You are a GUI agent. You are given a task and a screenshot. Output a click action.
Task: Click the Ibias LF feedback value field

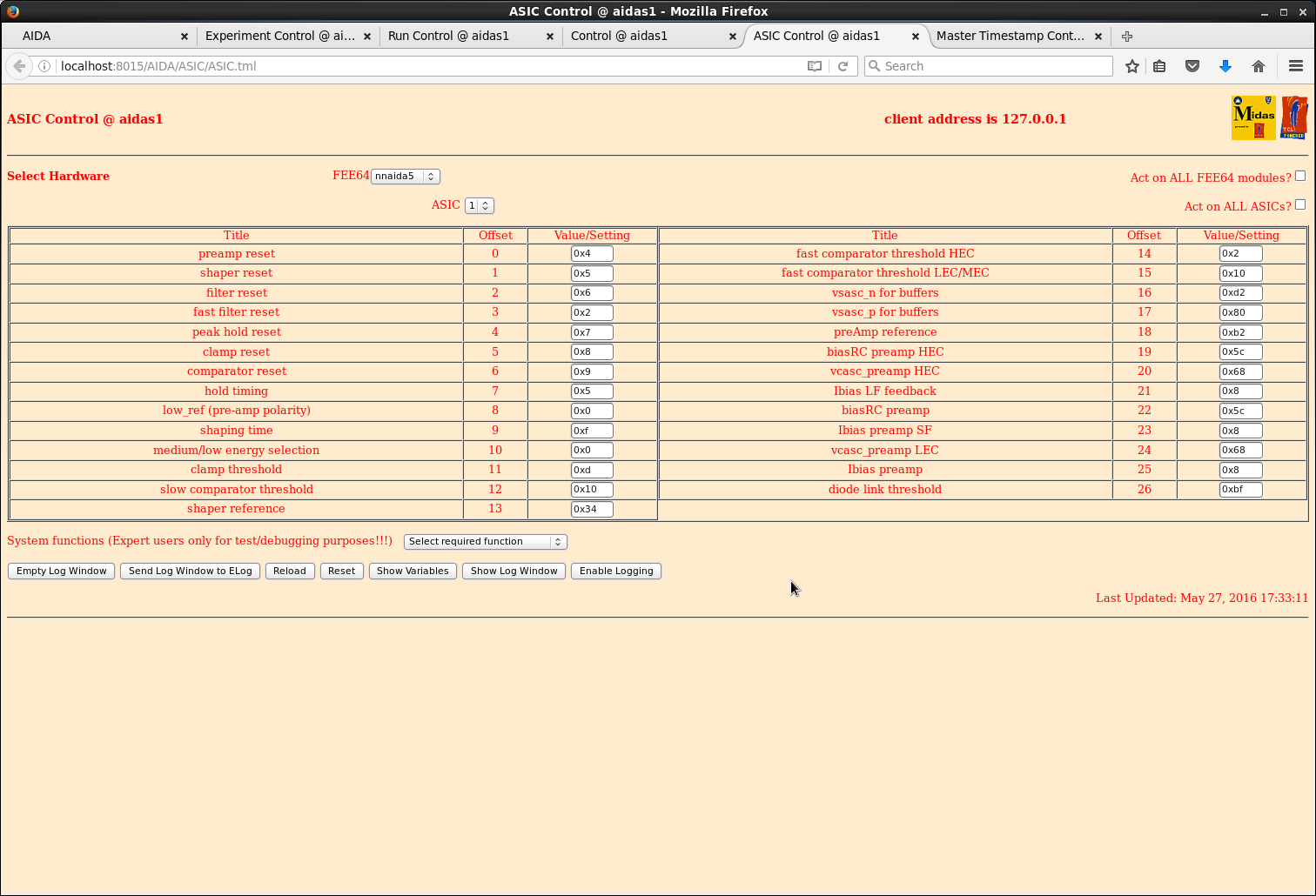(x=1240, y=391)
